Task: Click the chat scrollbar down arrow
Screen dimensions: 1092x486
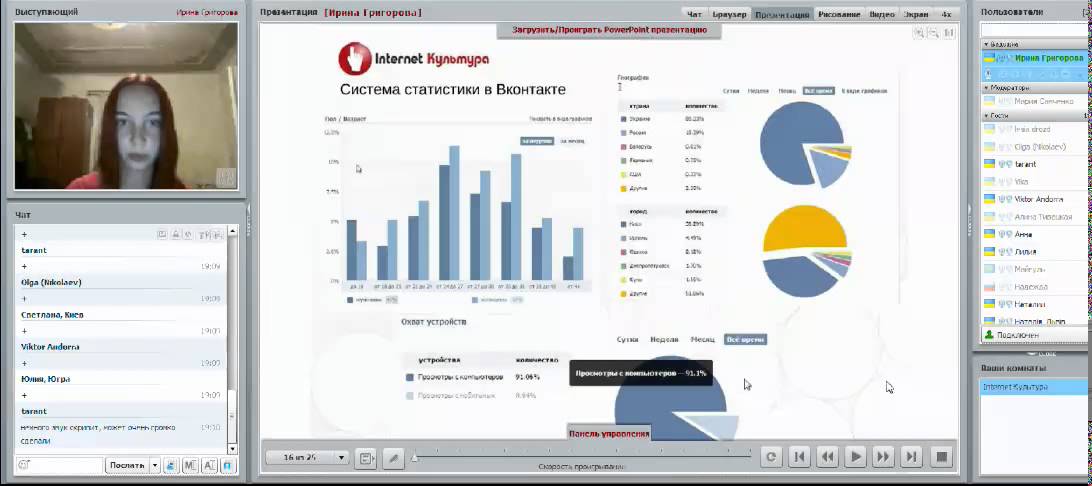Action: pos(233,451)
